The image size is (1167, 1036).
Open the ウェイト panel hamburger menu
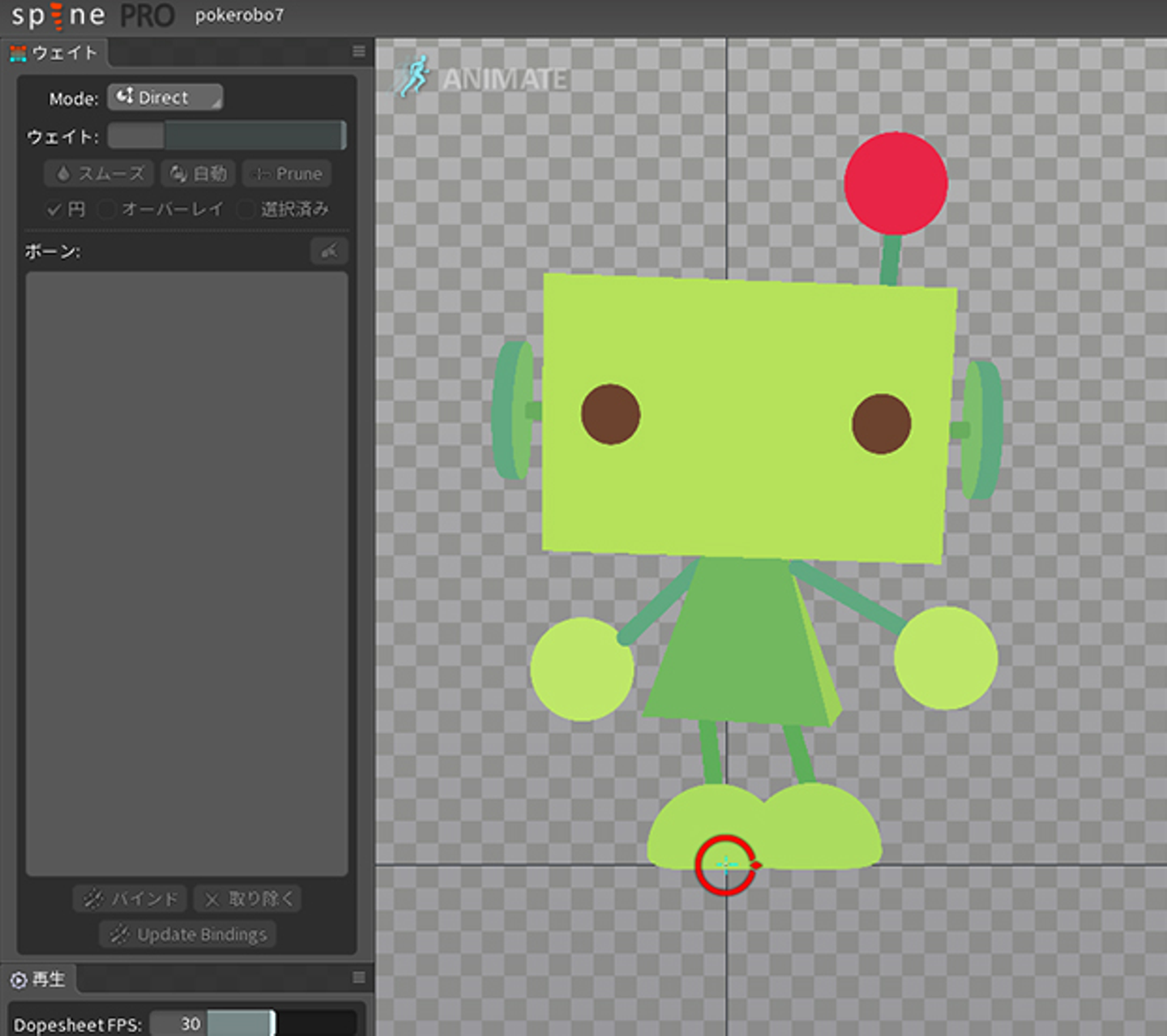[x=359, y=52]
